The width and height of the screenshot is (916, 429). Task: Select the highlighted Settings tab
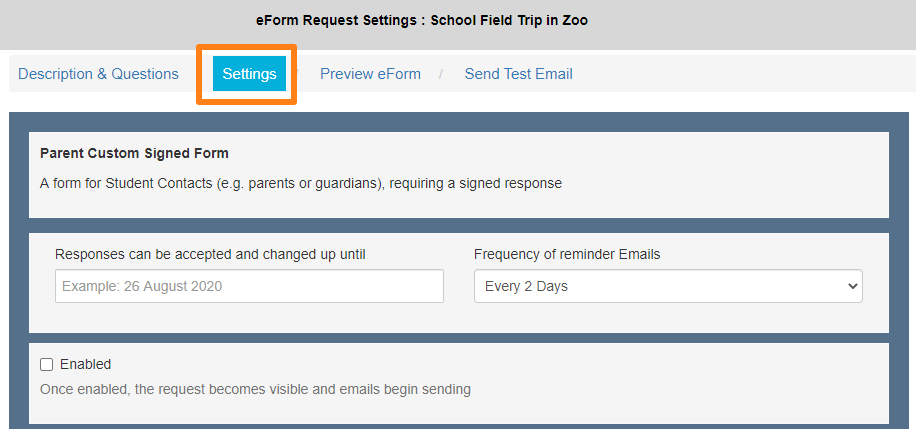point(249,74)
